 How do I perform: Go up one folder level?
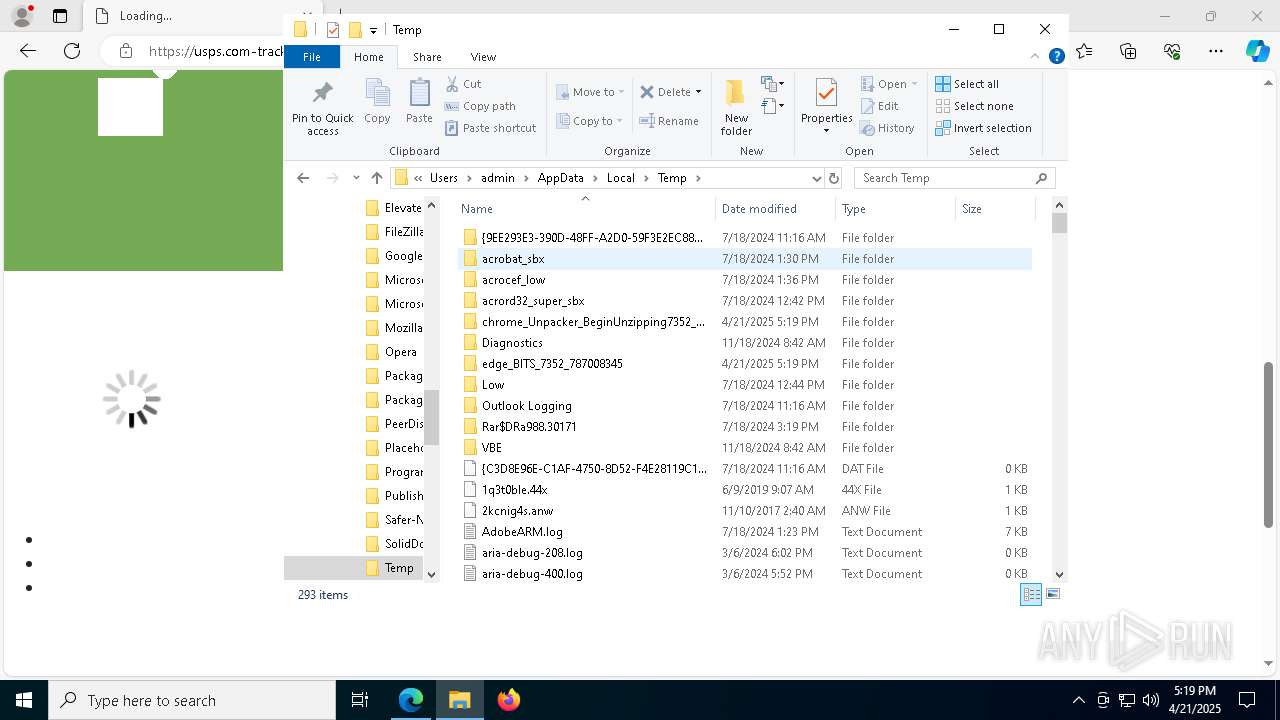click(377, 178)
